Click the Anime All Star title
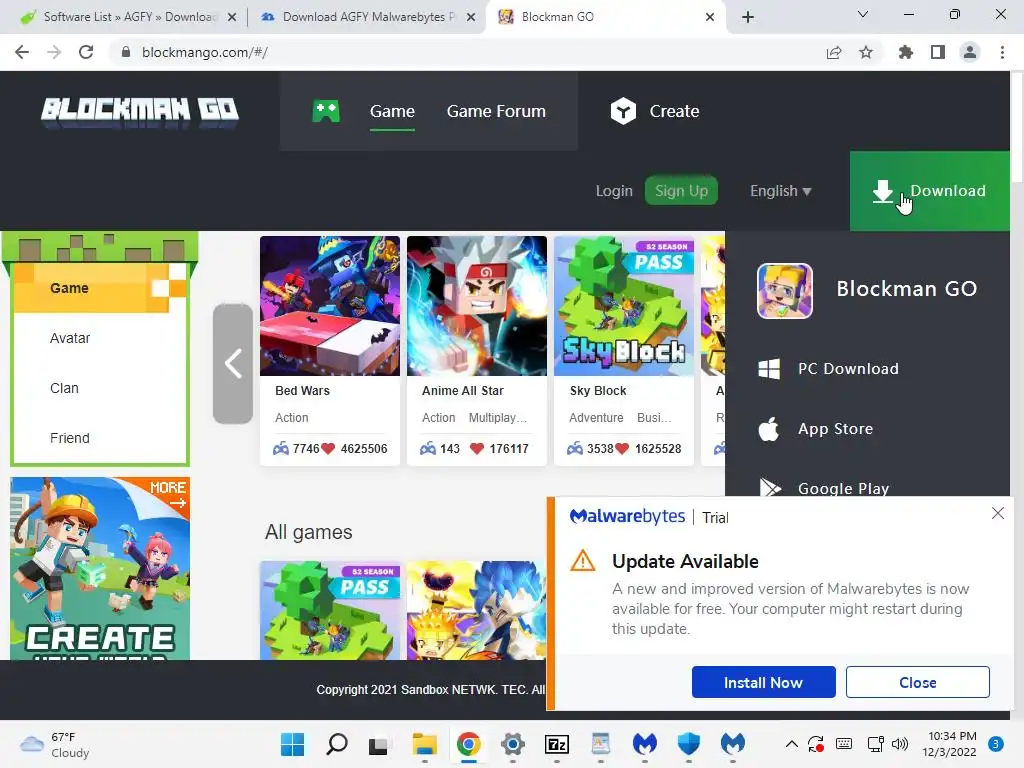The width and height of the screenshot is (1024, 768). point(462,391)
